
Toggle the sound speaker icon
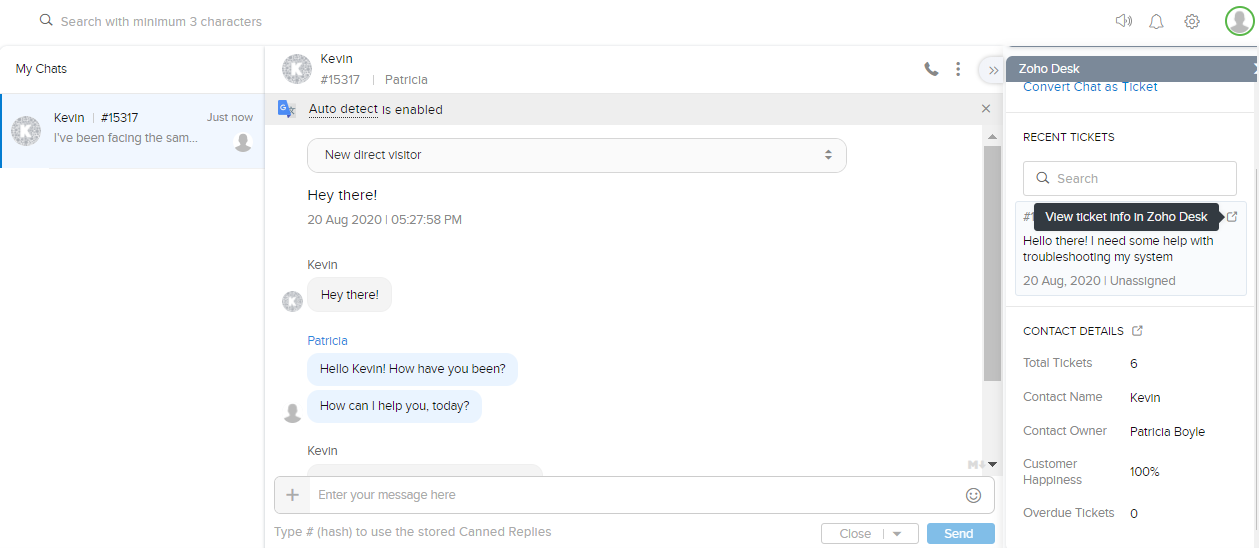[1124, 21]
